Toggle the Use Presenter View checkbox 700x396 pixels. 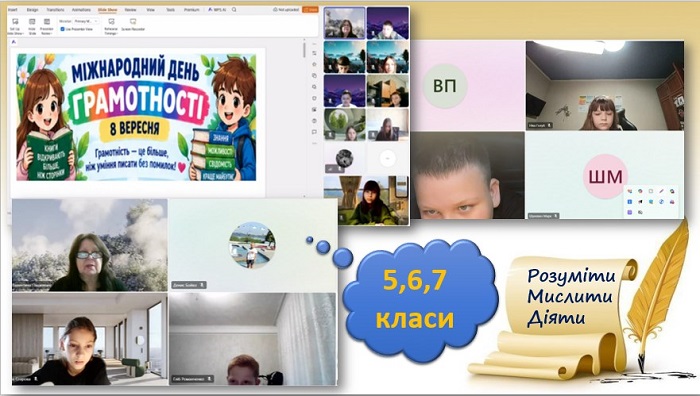[x=62, y=29]
